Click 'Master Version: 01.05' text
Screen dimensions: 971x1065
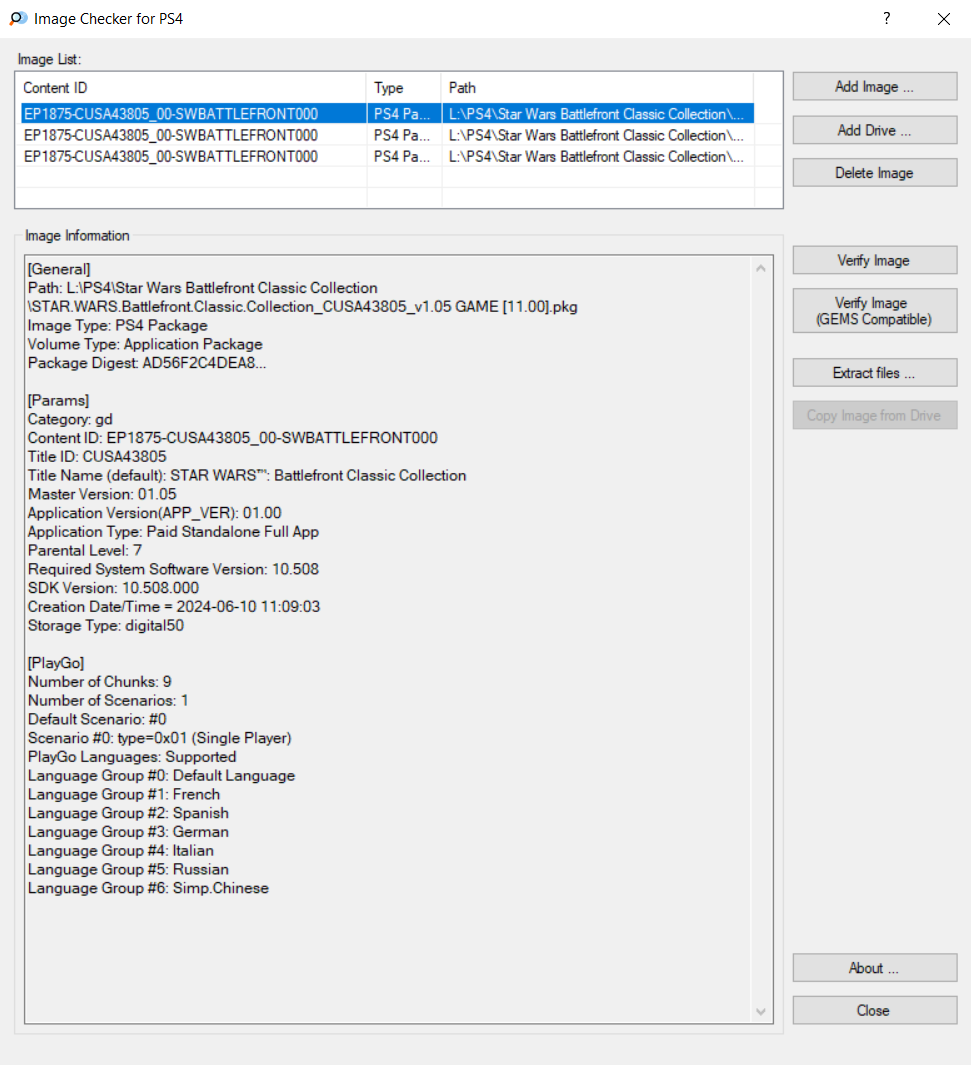pyautogui.click(x=102, y=494)
